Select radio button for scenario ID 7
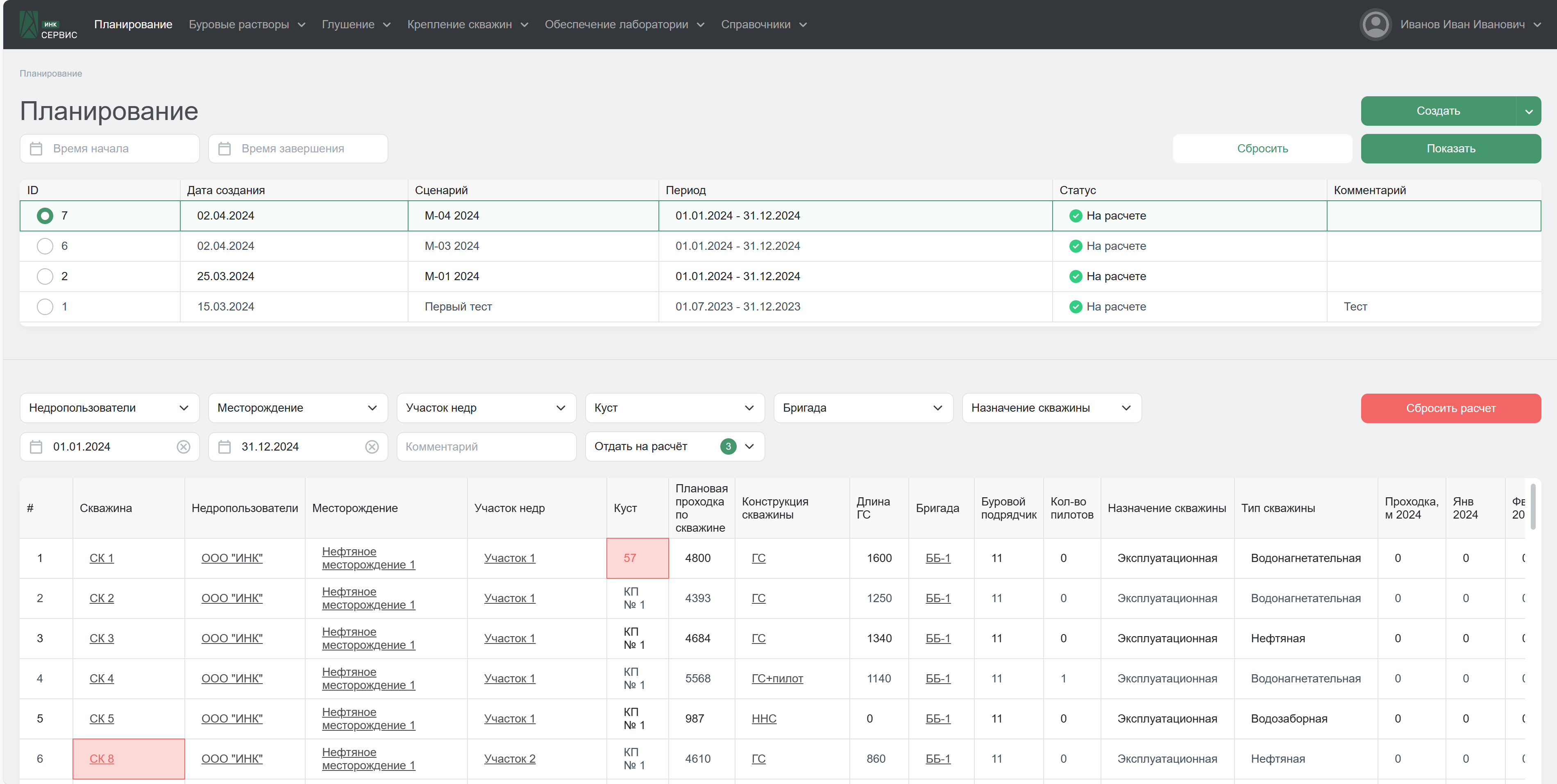The image size is (1557, 784). (x=45, y=216)
